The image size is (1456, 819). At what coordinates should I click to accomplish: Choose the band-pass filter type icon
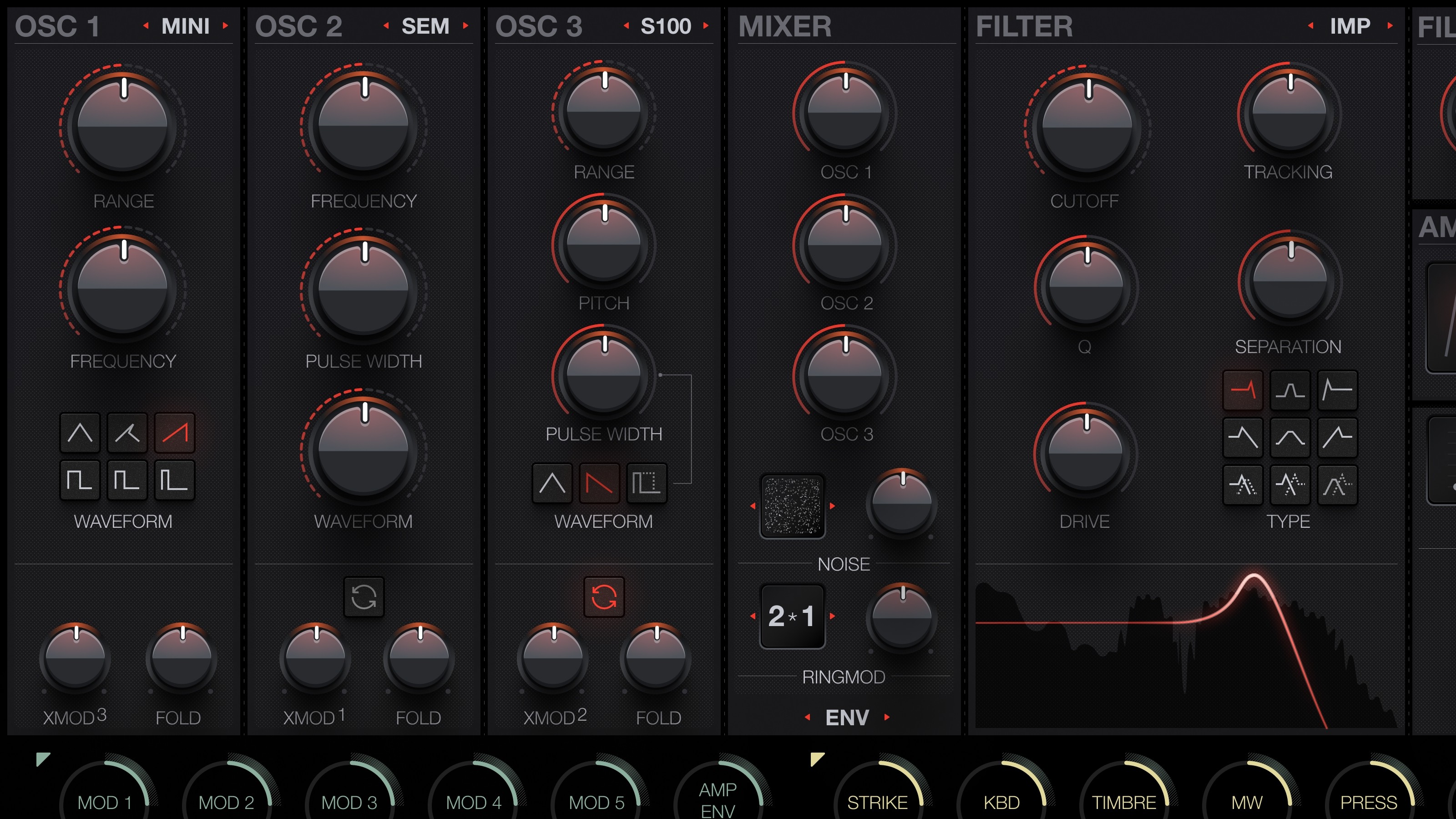pyautogui.click(x=1290, y=390)
